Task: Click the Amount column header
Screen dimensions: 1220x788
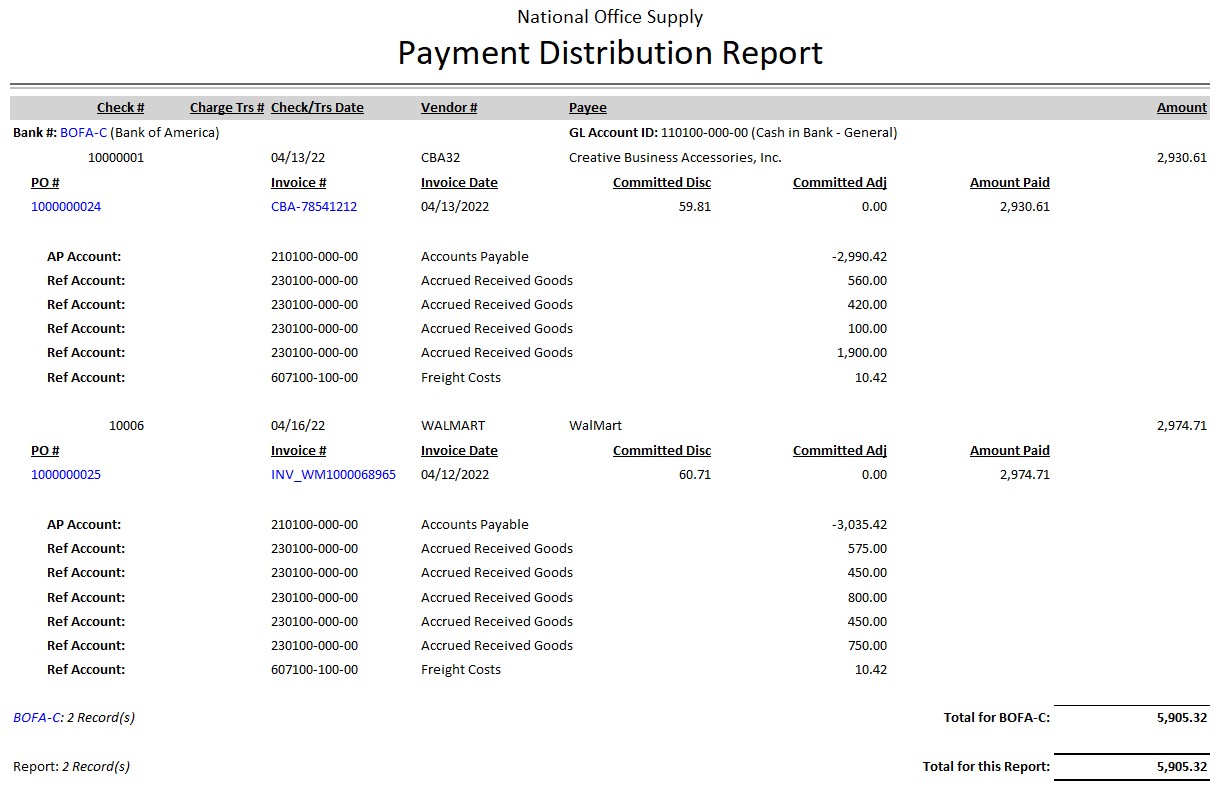Action: point(1181,108)
